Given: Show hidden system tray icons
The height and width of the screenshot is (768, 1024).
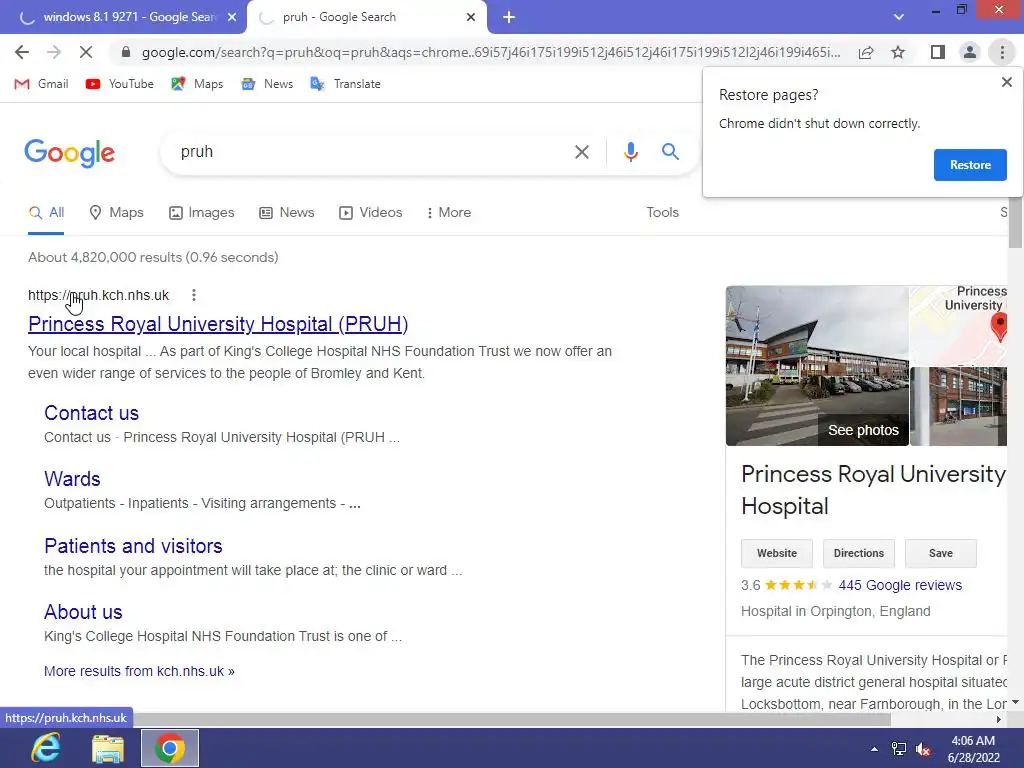Looking at the screenshot, I should 874,749.
